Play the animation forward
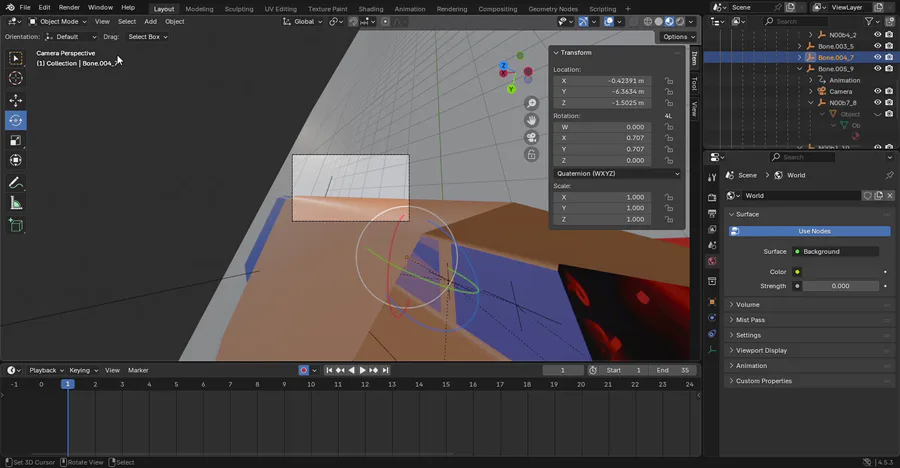Image resolution: width=900 pixels, height=468 pixels. coord(362,370)
